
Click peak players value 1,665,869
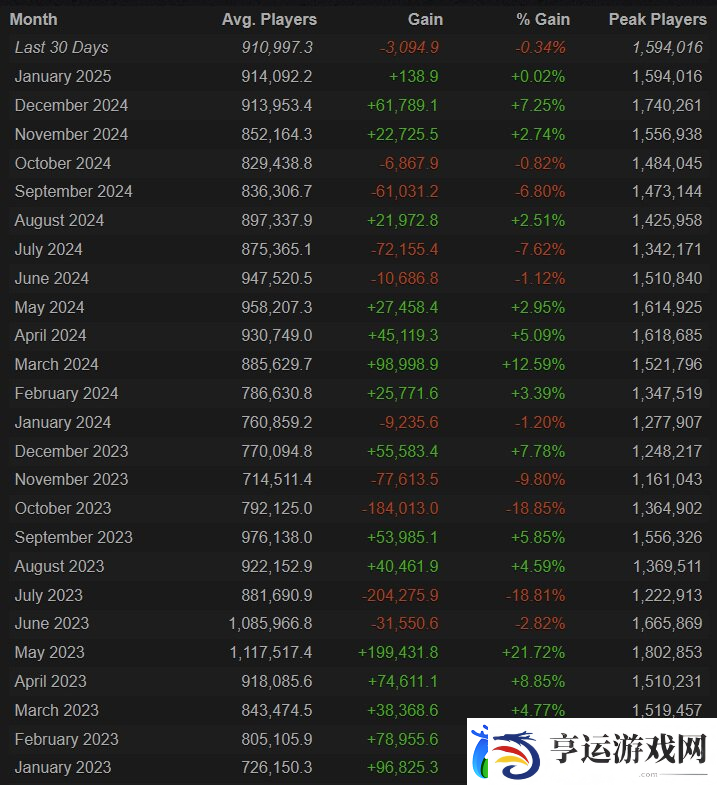pos(667,624)
